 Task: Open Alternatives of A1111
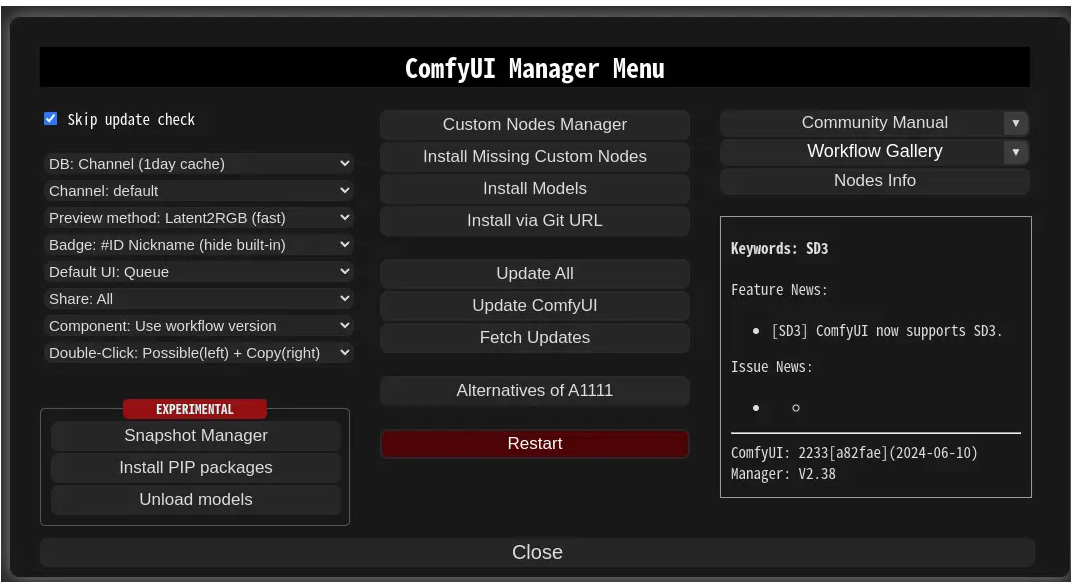[x=535, y=391]
